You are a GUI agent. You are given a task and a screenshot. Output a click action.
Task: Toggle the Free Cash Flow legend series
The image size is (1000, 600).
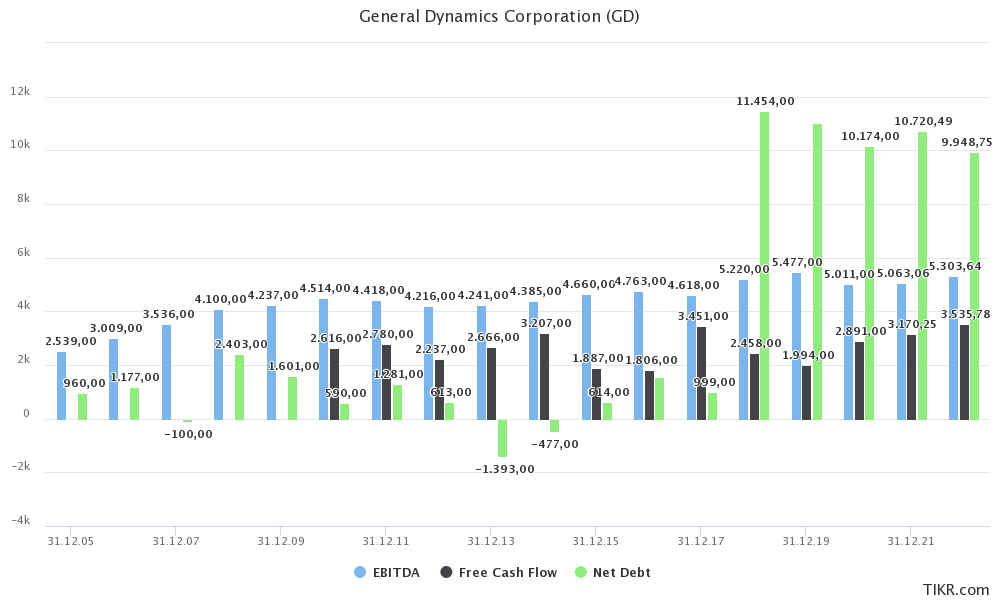tap(499, 573)
